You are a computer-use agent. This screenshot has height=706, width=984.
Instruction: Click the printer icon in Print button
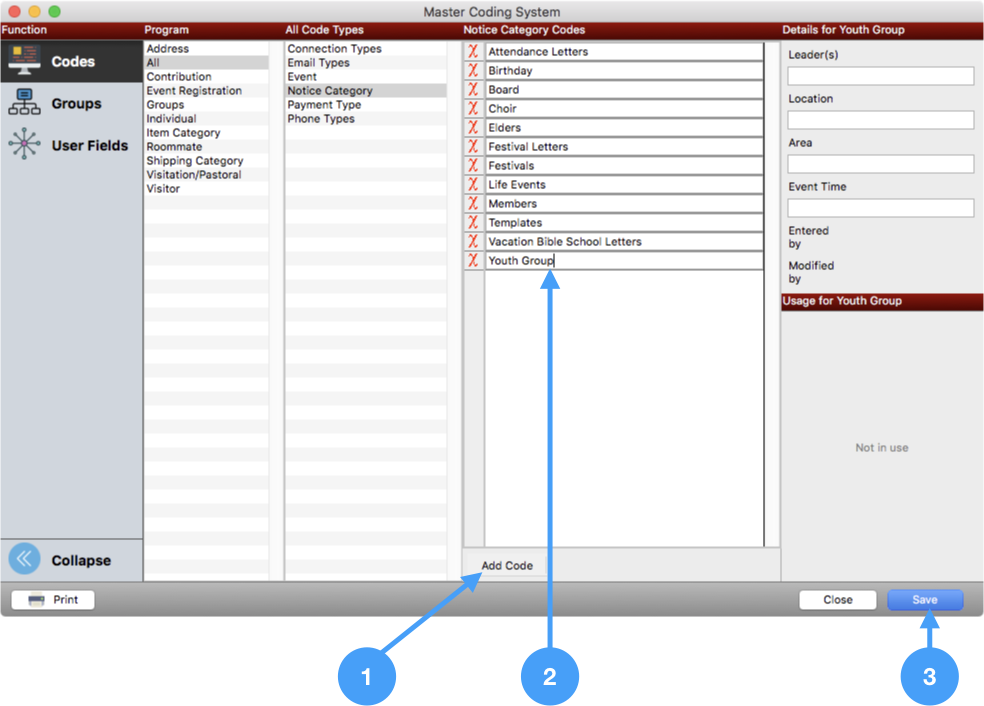point(36,600)
